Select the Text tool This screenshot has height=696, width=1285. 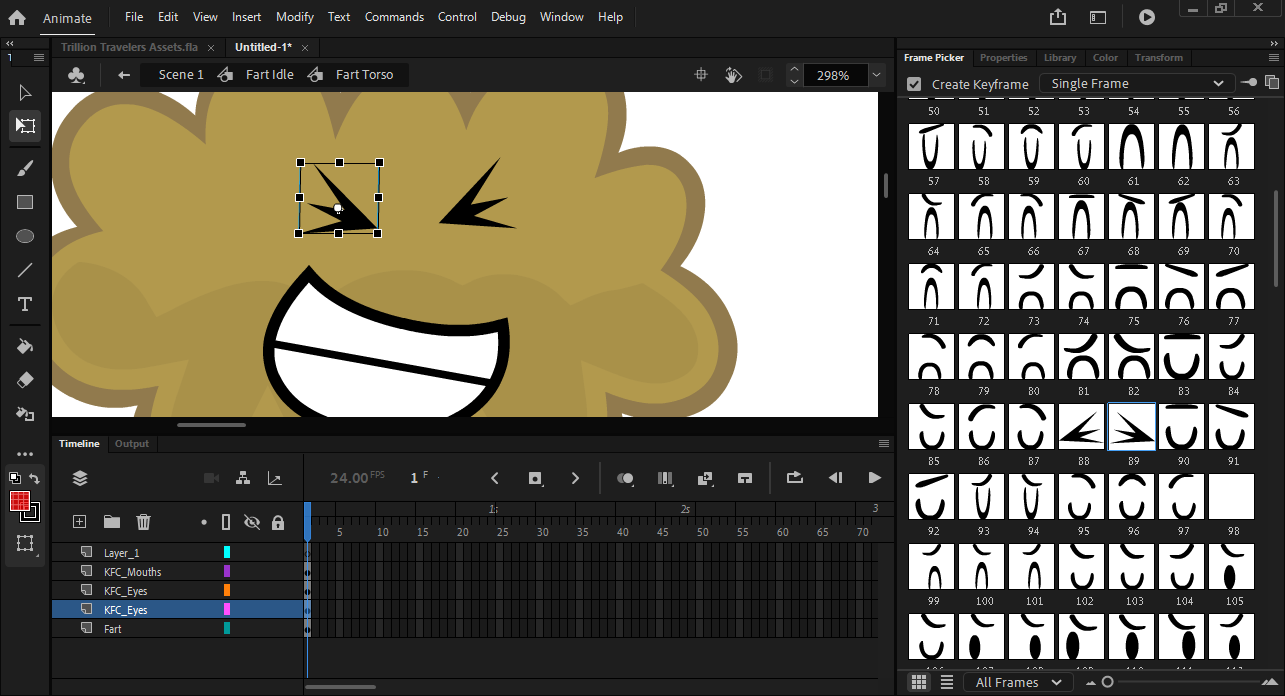[24, 304]
